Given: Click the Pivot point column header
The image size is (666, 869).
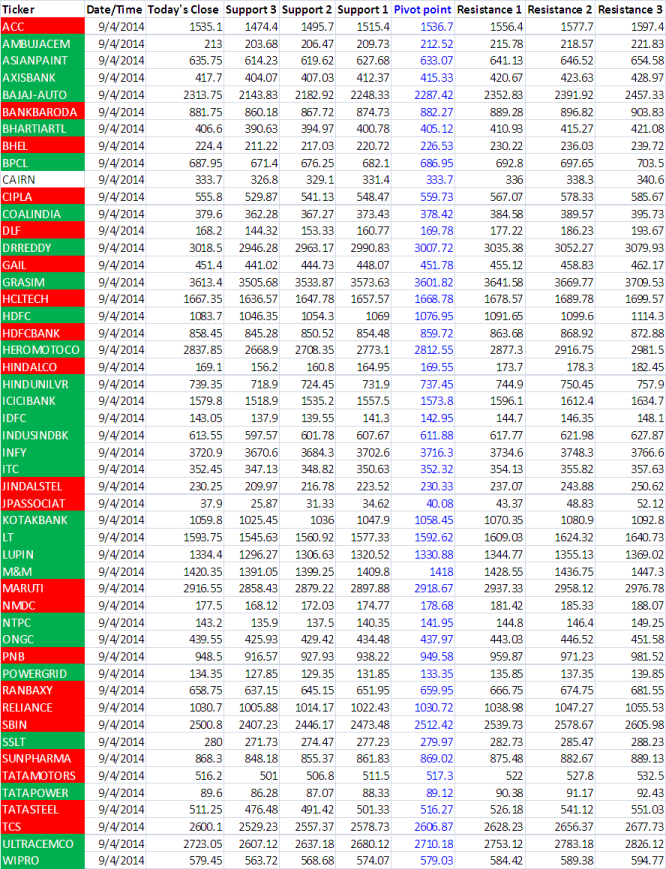Looking at the screenshot, I should [x=422, y=9].
